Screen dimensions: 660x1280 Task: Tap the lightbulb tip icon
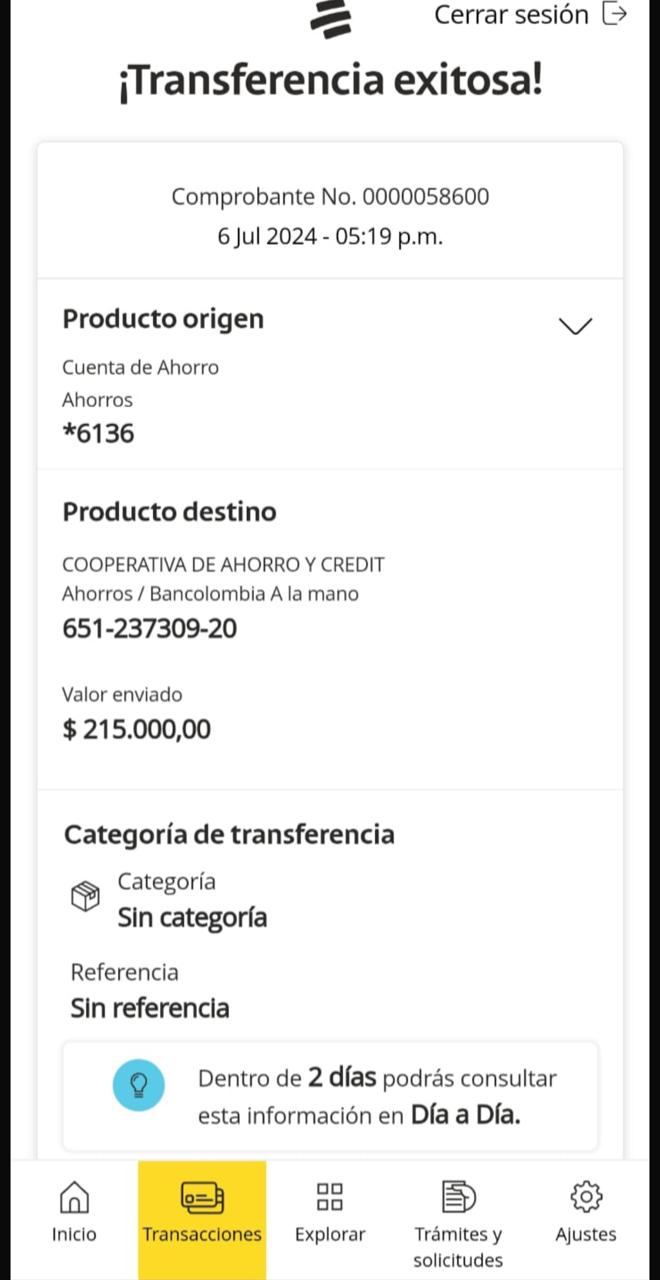[140, 1082]
